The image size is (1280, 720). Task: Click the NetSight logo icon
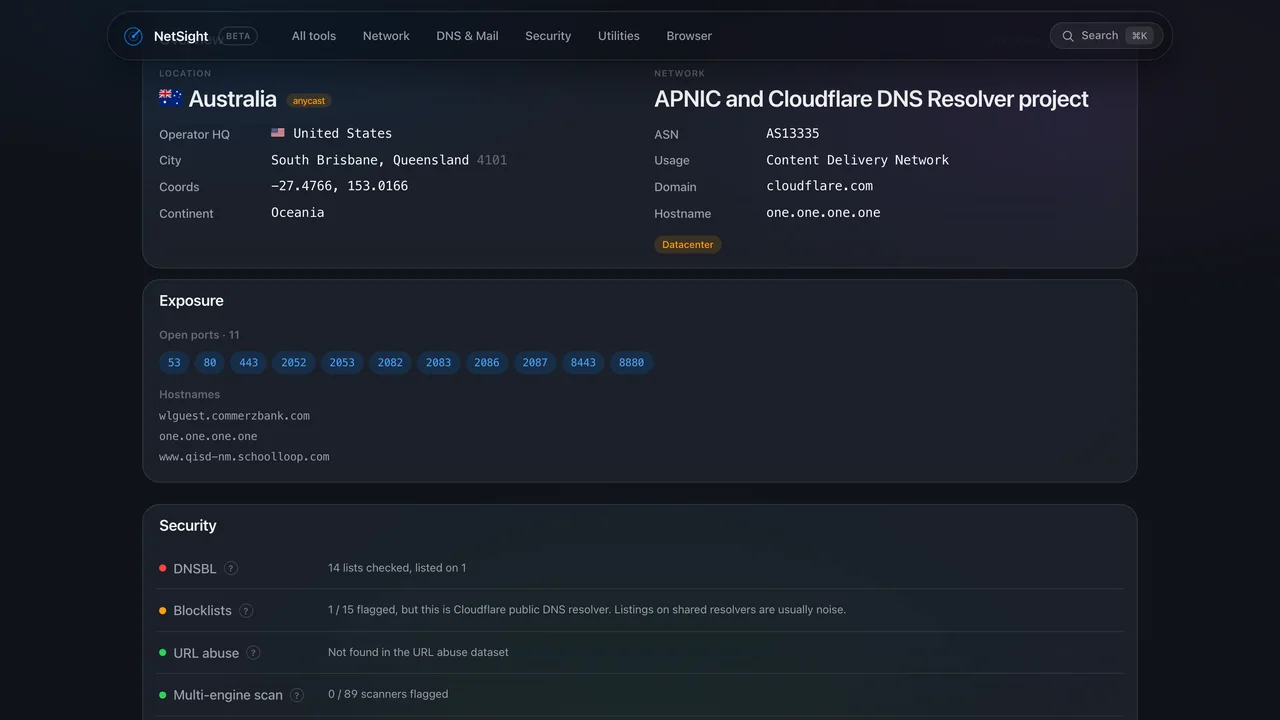[x=133, y=36]
